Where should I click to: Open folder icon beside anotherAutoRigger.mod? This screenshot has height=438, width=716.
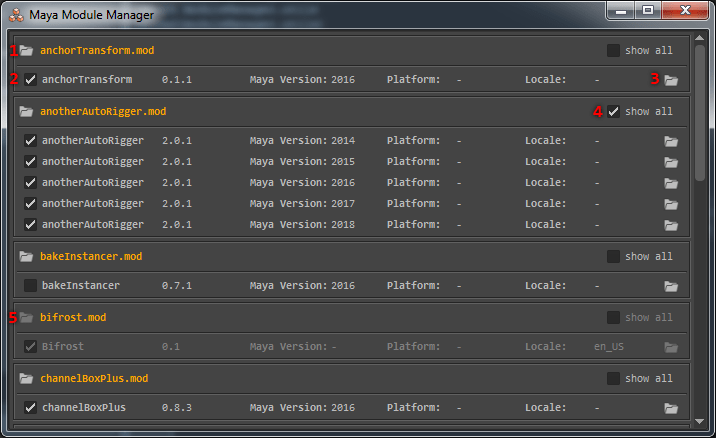coord(26,111)
